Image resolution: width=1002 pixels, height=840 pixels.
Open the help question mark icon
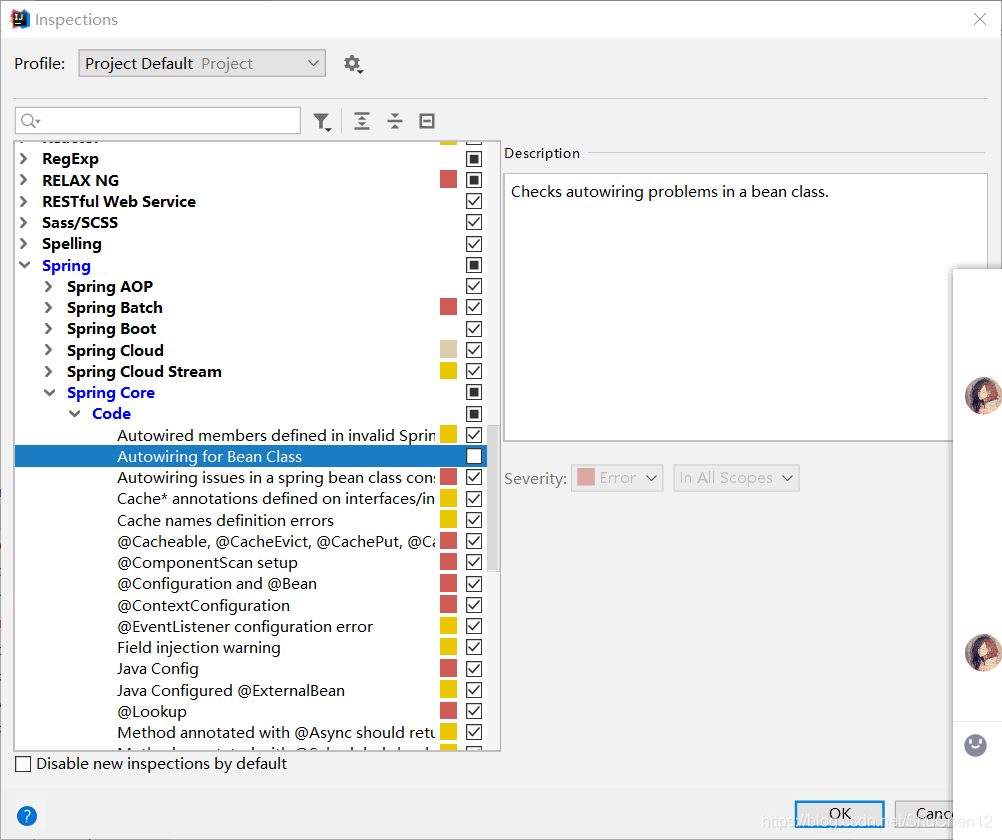click(x=27, y=816)
